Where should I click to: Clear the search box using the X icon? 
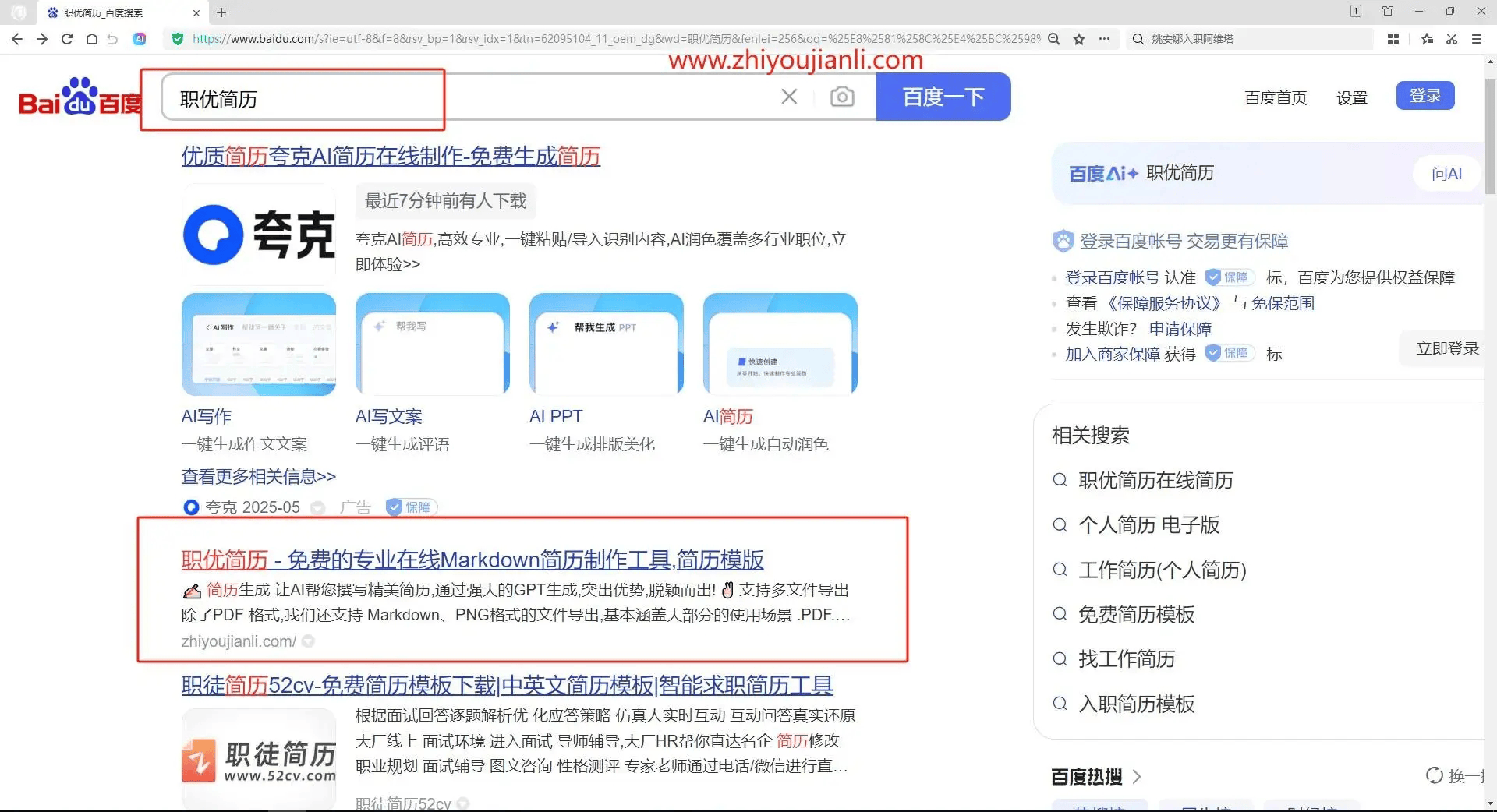[x=789, y=96]
